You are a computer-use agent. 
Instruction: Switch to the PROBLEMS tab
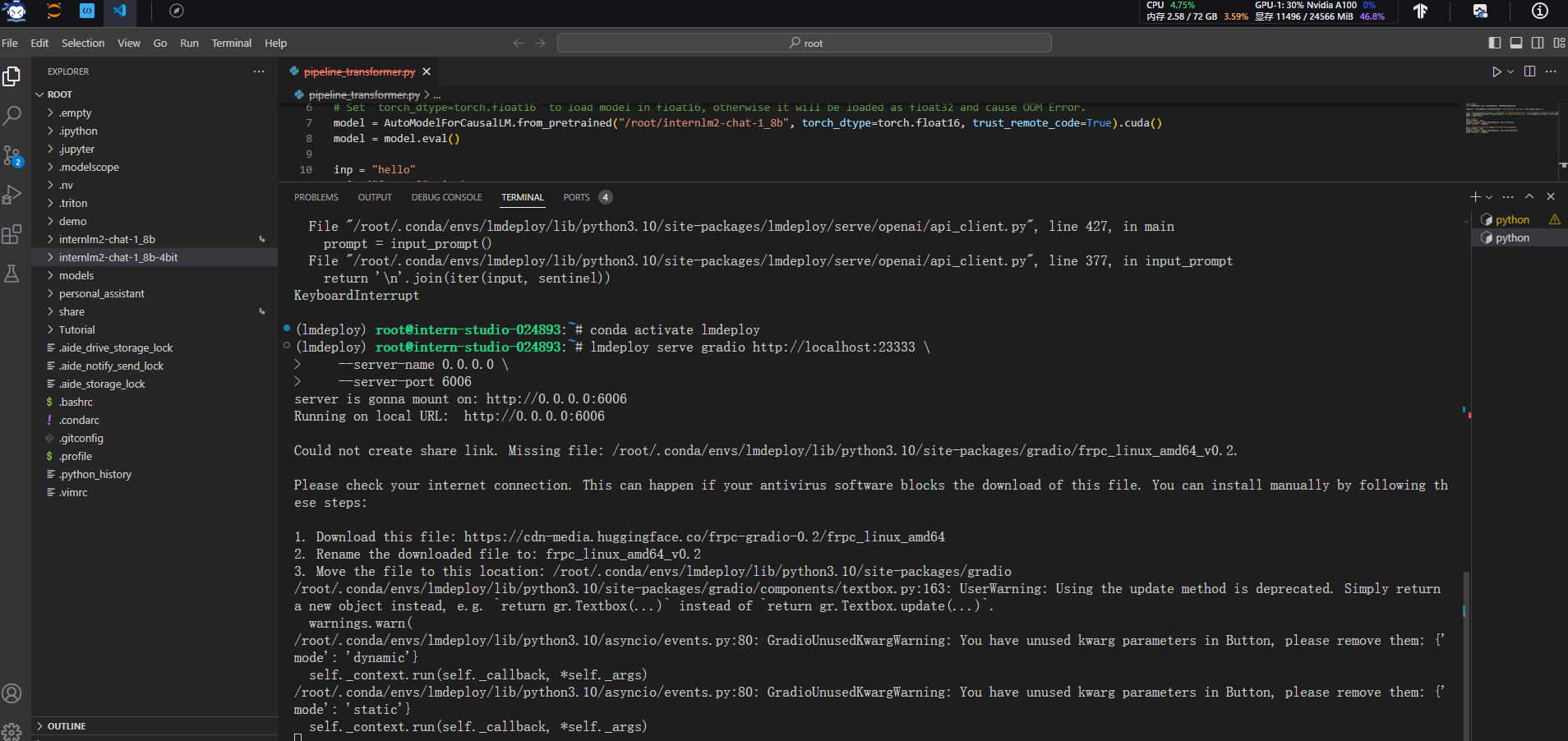click(x=316, y=197)
